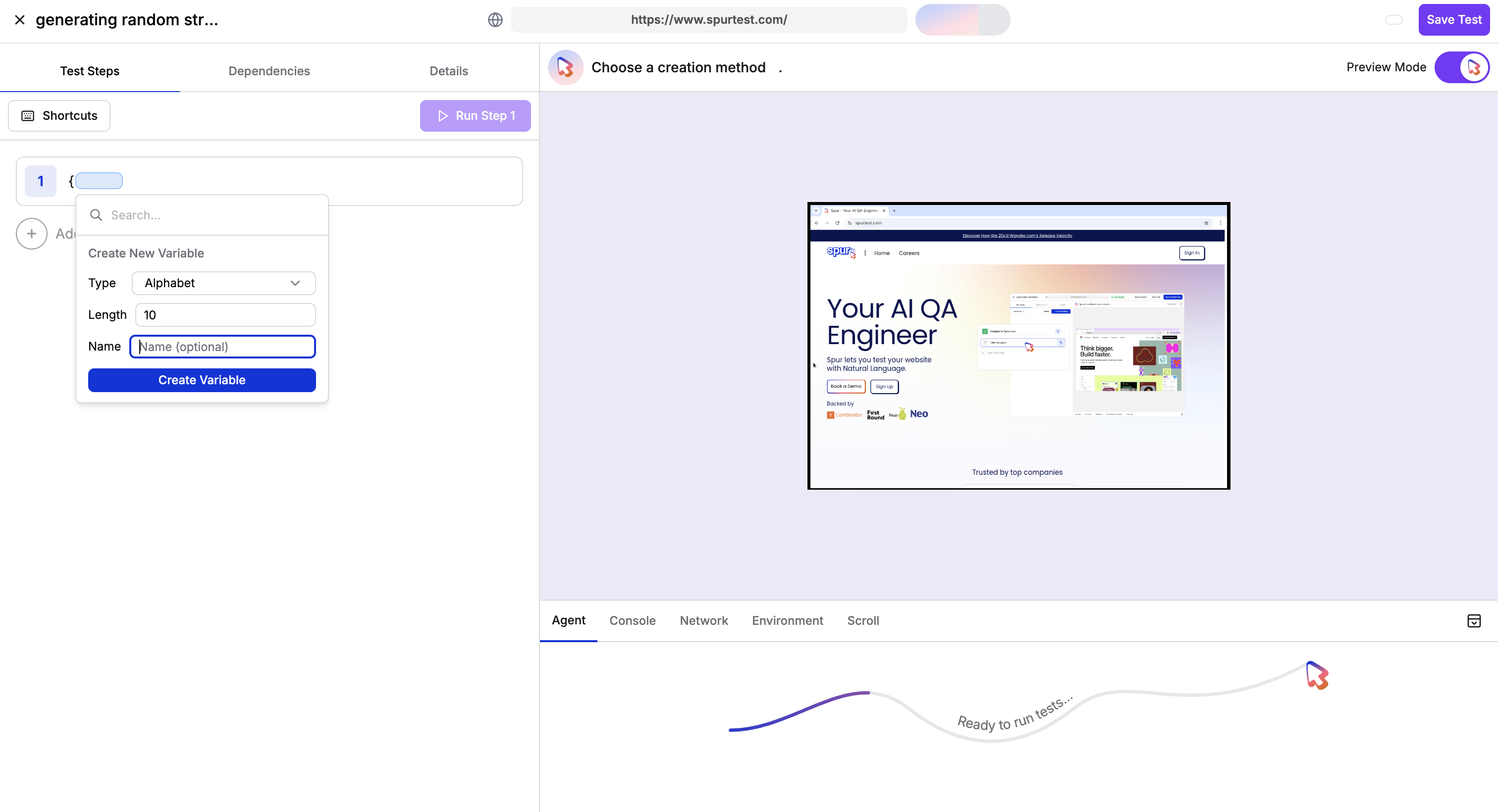Click the X icon to close the test editor

click(20, 20)
